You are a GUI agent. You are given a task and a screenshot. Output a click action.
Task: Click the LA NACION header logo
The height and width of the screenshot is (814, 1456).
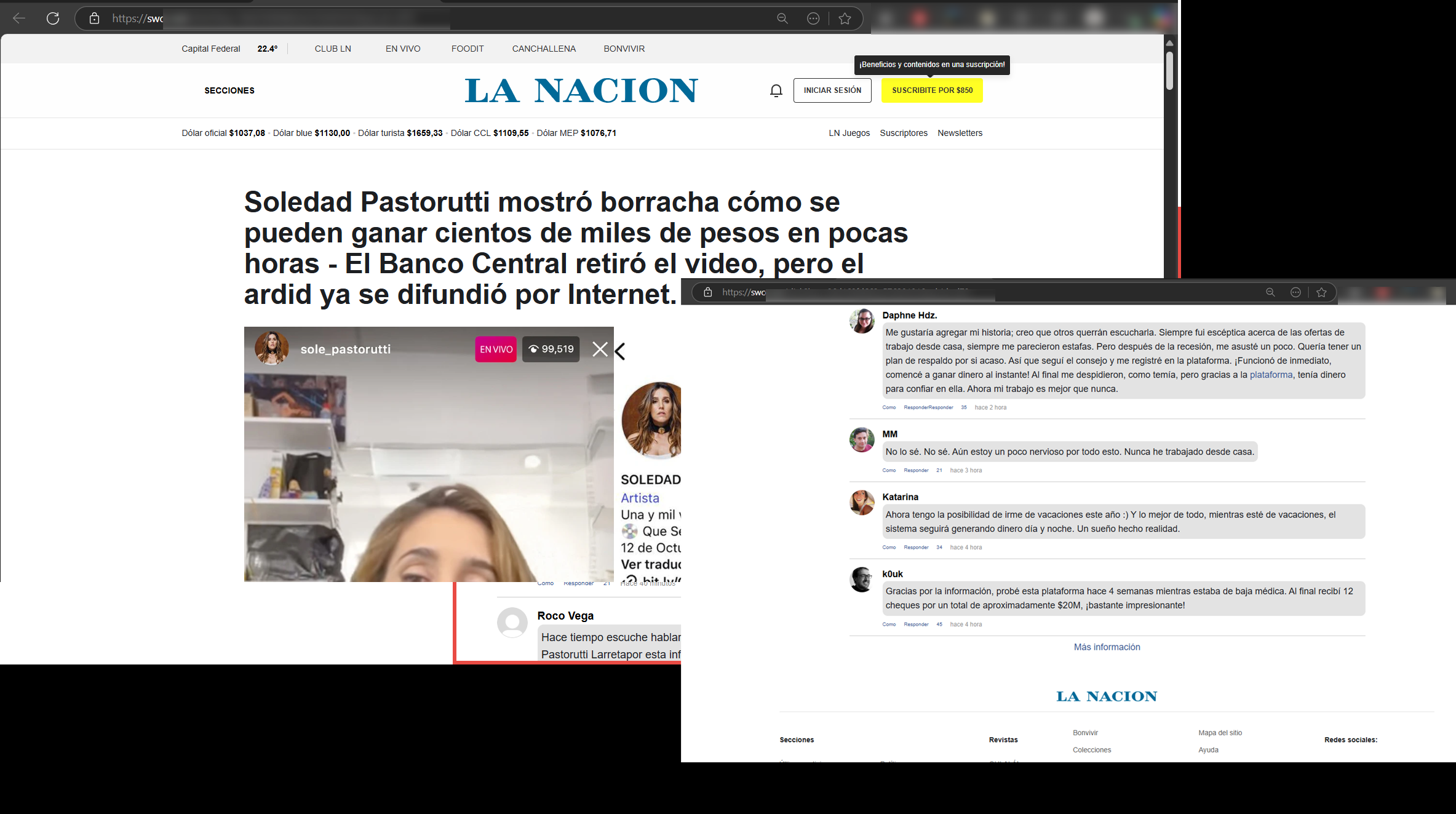point(581,90)
